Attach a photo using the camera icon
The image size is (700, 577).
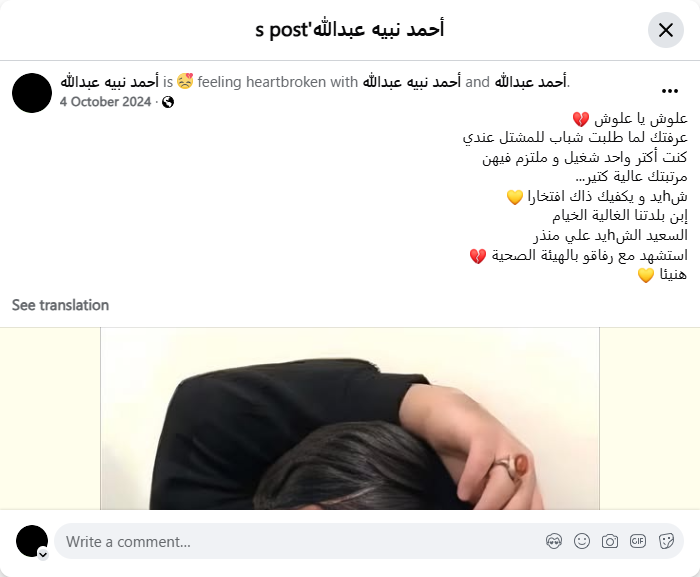(610, 541)
